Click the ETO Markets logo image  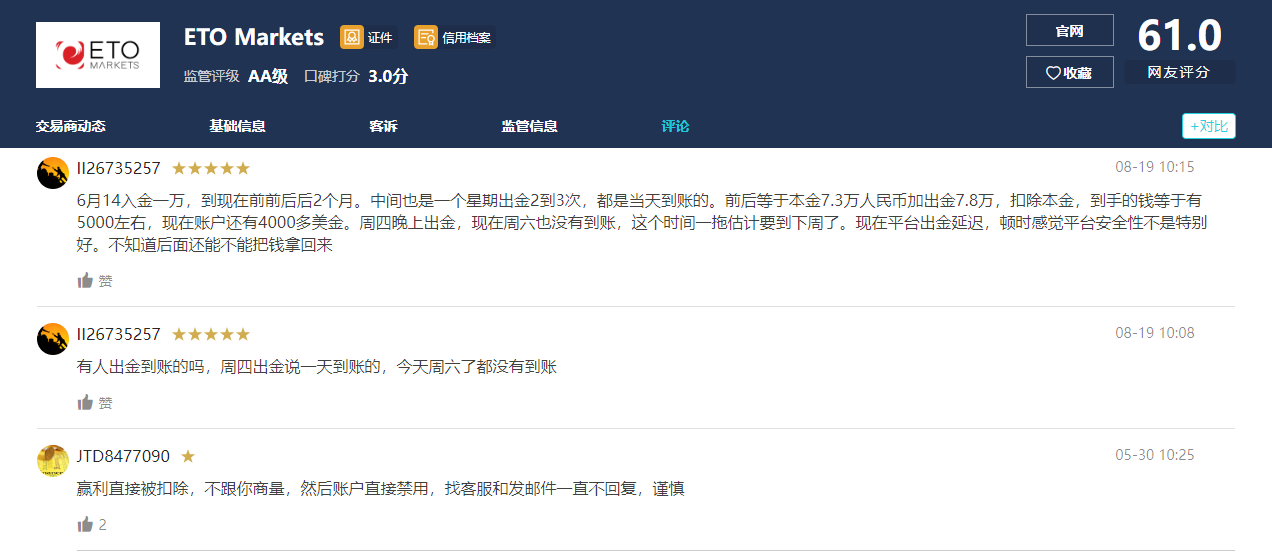point(97,55)
